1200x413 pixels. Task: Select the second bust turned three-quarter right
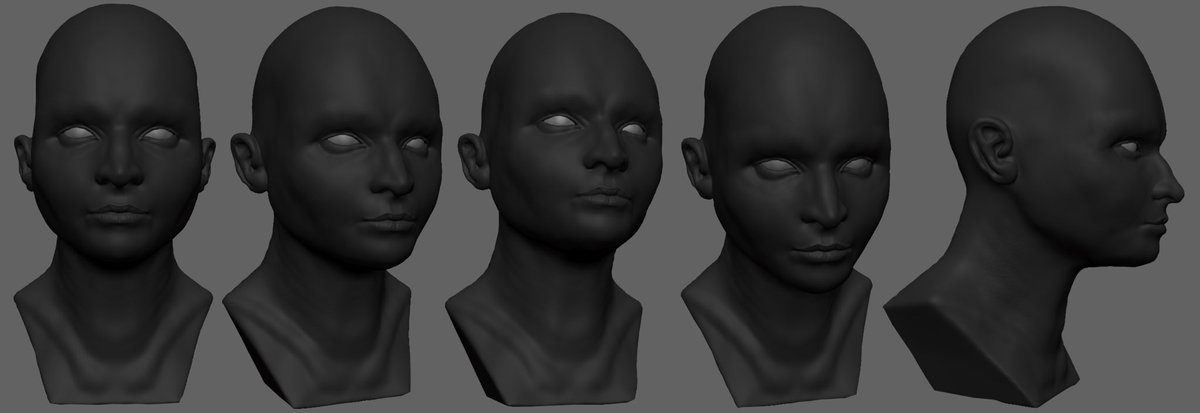coord(330,205)
